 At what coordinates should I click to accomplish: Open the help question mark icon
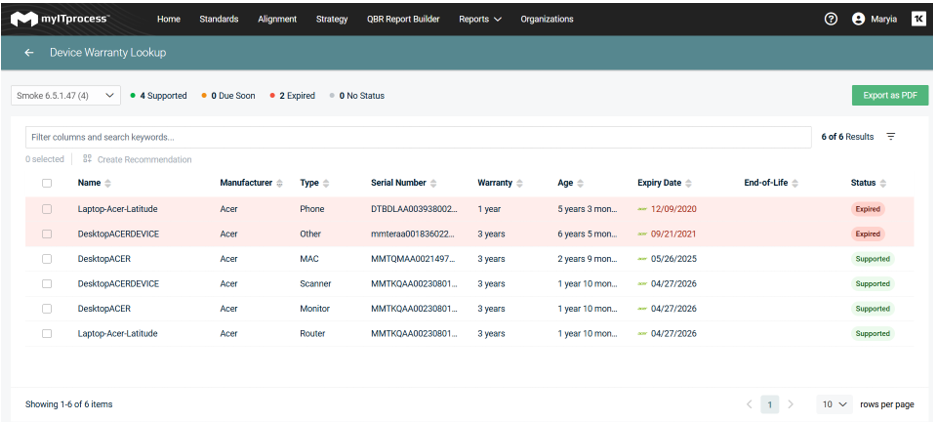coord(831,19)
